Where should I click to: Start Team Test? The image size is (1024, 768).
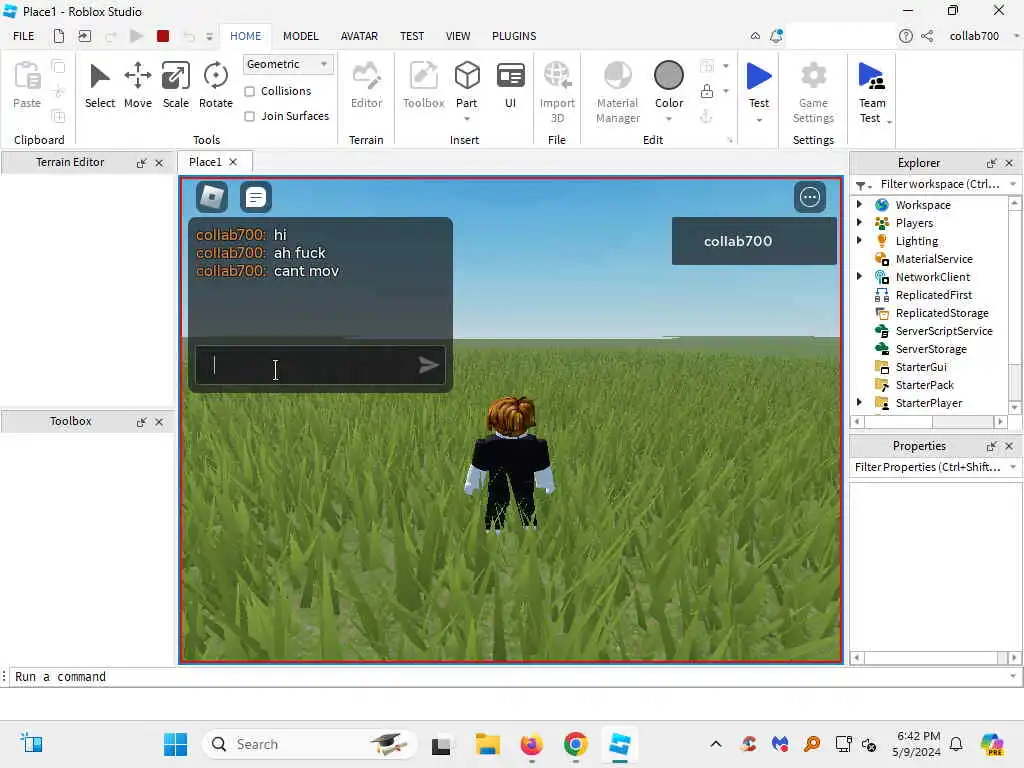click(x=872, y=91)
